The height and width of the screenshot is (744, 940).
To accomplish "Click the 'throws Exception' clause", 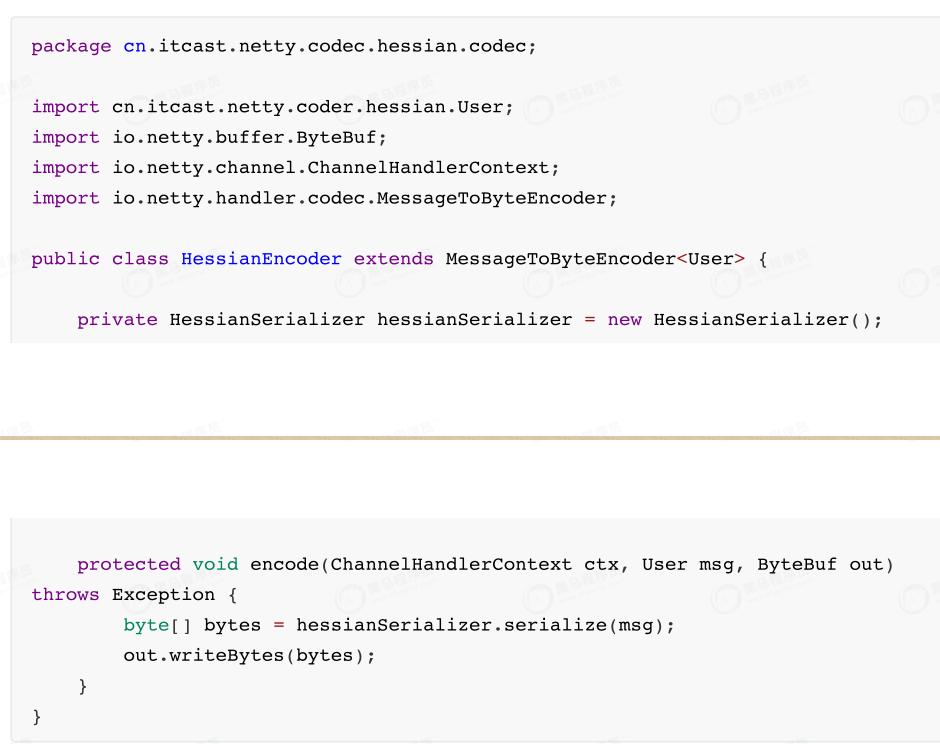I will 123,595.
